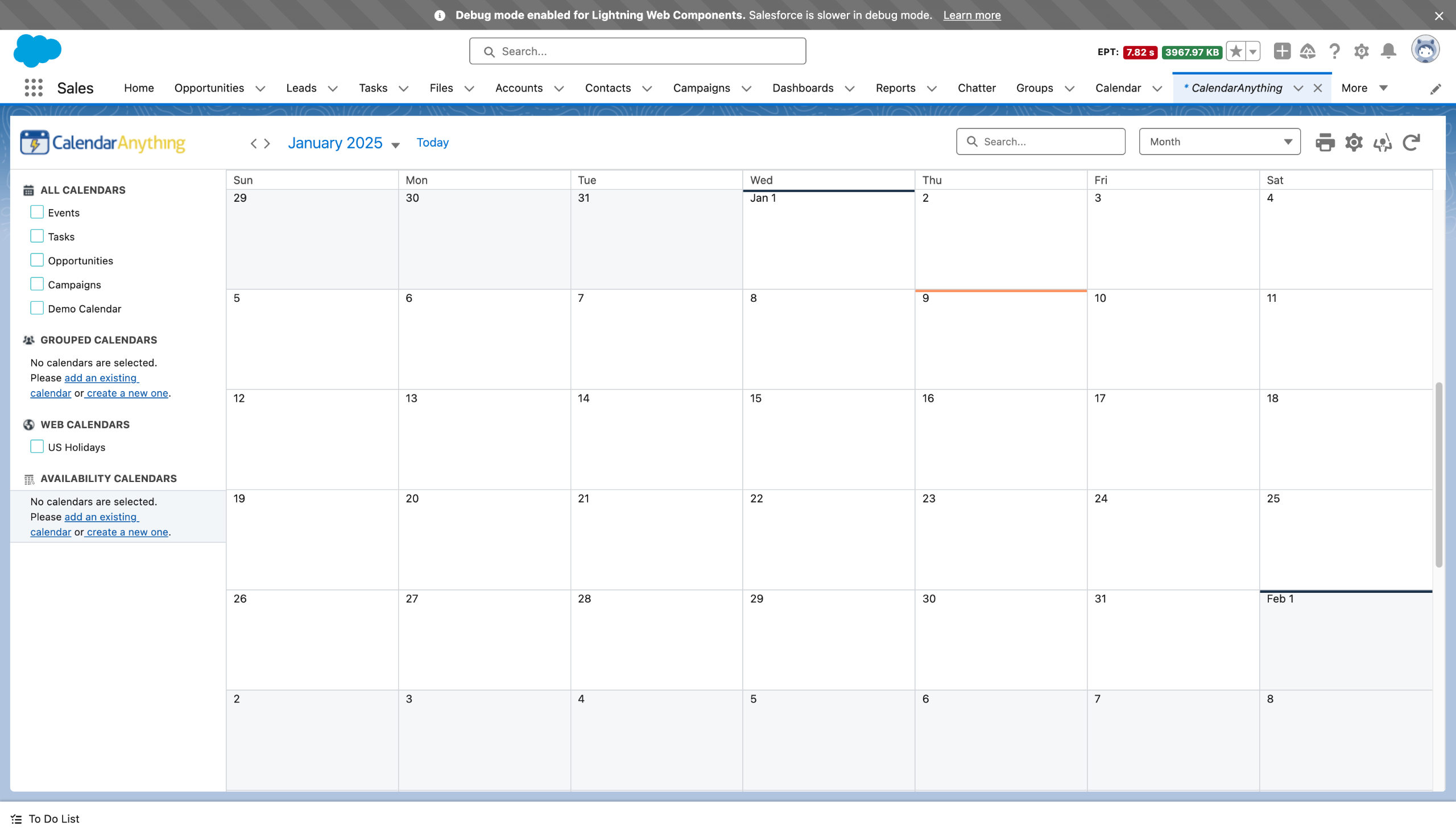Go to next month arrow

coord(267,143)
